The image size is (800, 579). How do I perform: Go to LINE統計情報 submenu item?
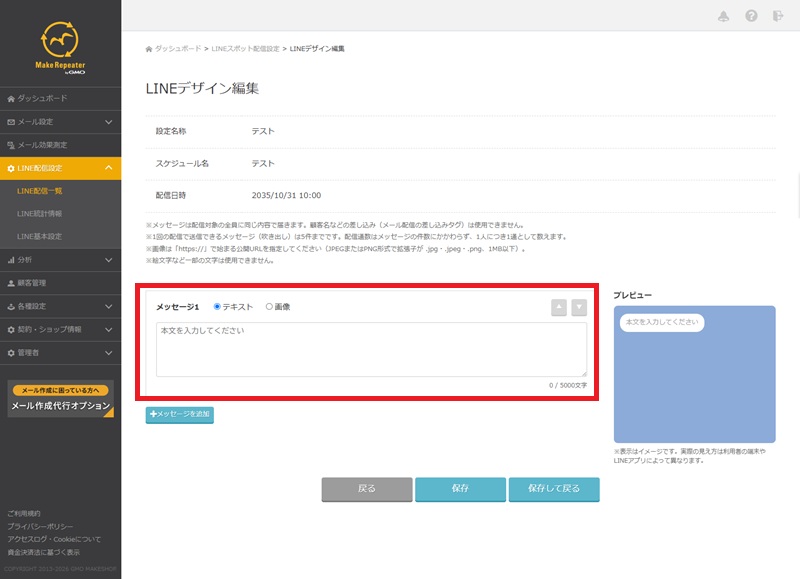(x=39, y=214)
